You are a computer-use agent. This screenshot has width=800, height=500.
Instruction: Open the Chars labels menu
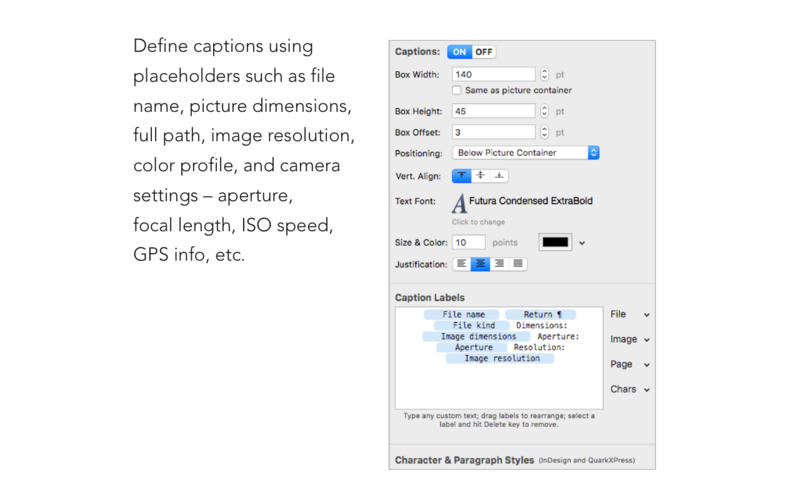630,389
